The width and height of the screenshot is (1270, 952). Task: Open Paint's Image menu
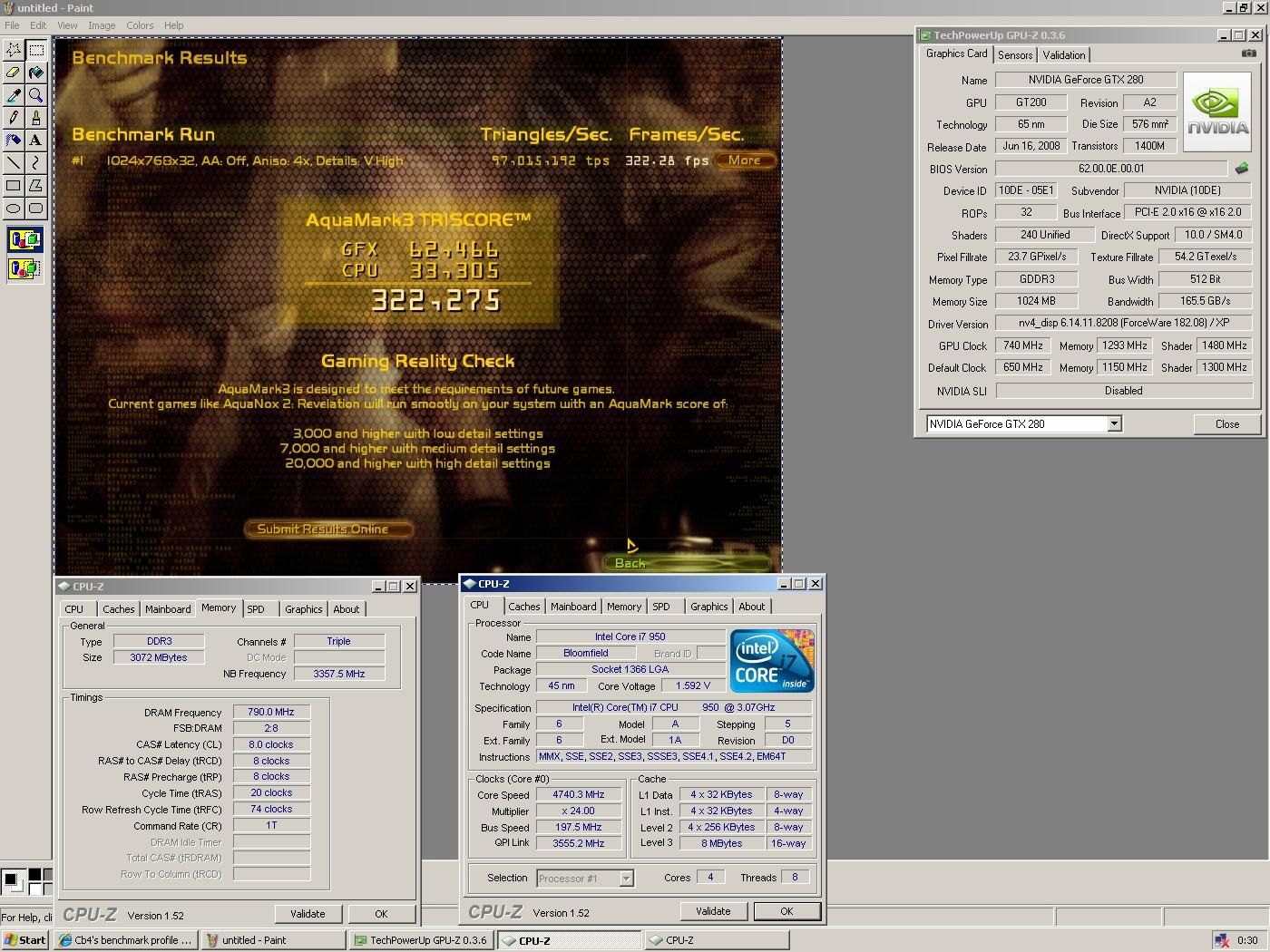[102, 25]
